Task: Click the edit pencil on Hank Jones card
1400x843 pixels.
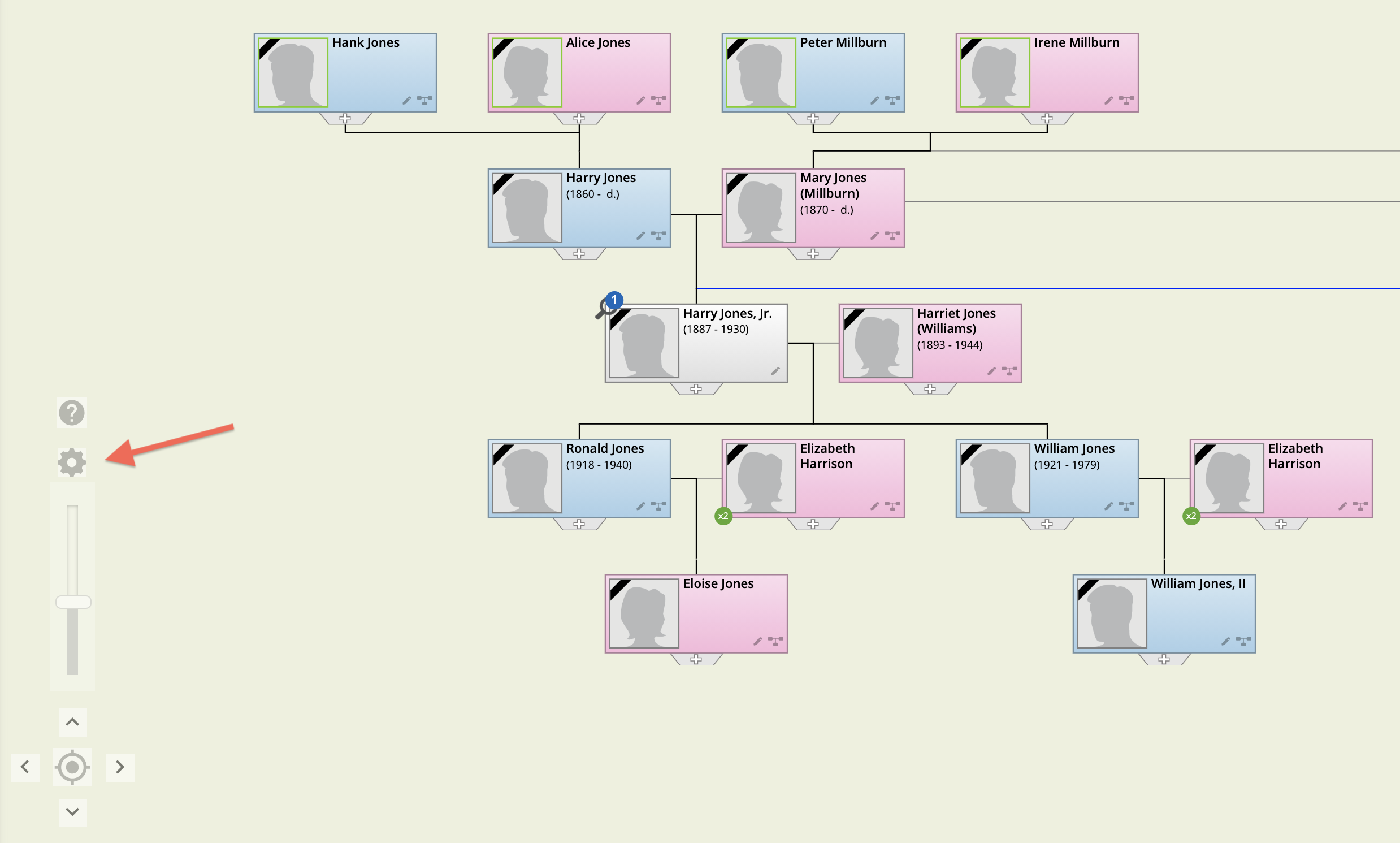Action: click(406, 101)
